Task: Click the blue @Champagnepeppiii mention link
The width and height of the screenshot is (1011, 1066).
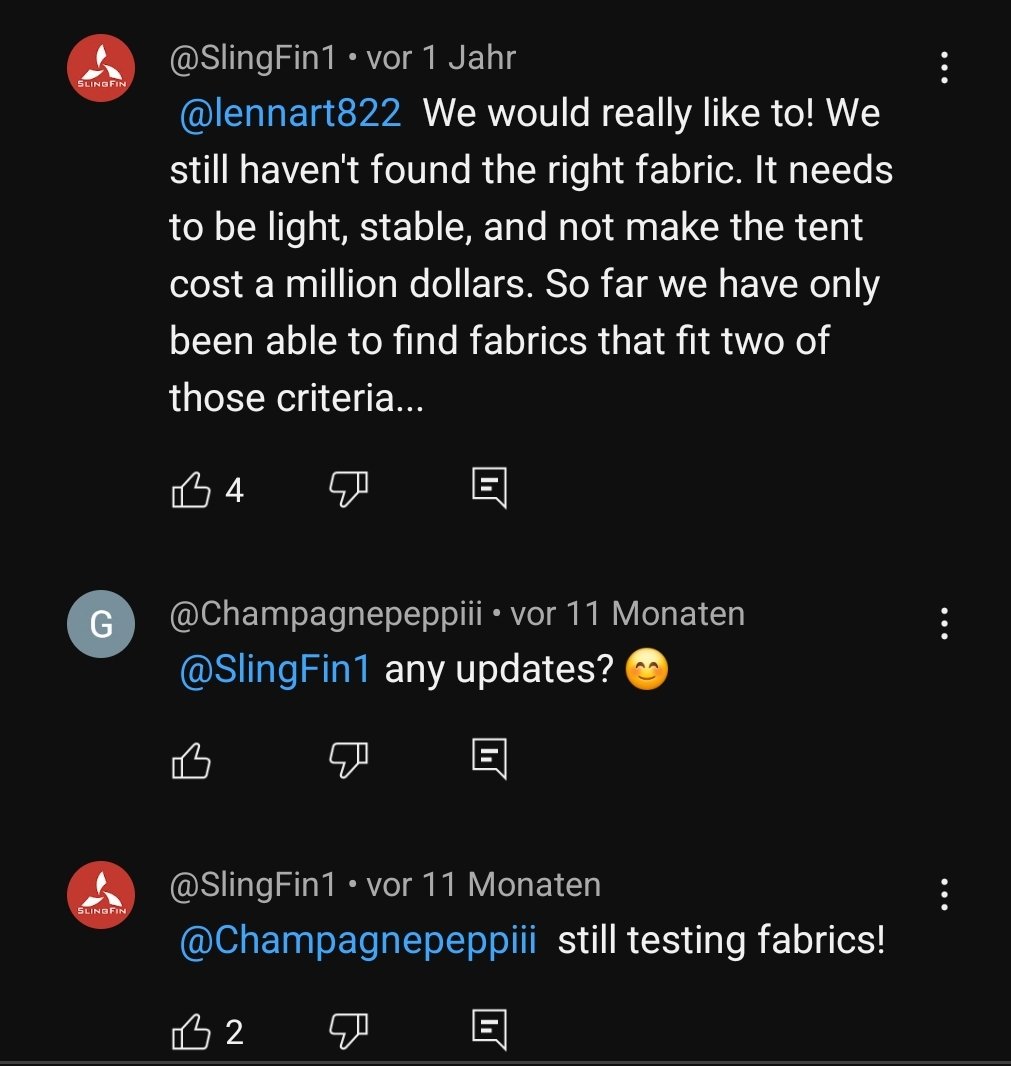Action: click(358, 941)
